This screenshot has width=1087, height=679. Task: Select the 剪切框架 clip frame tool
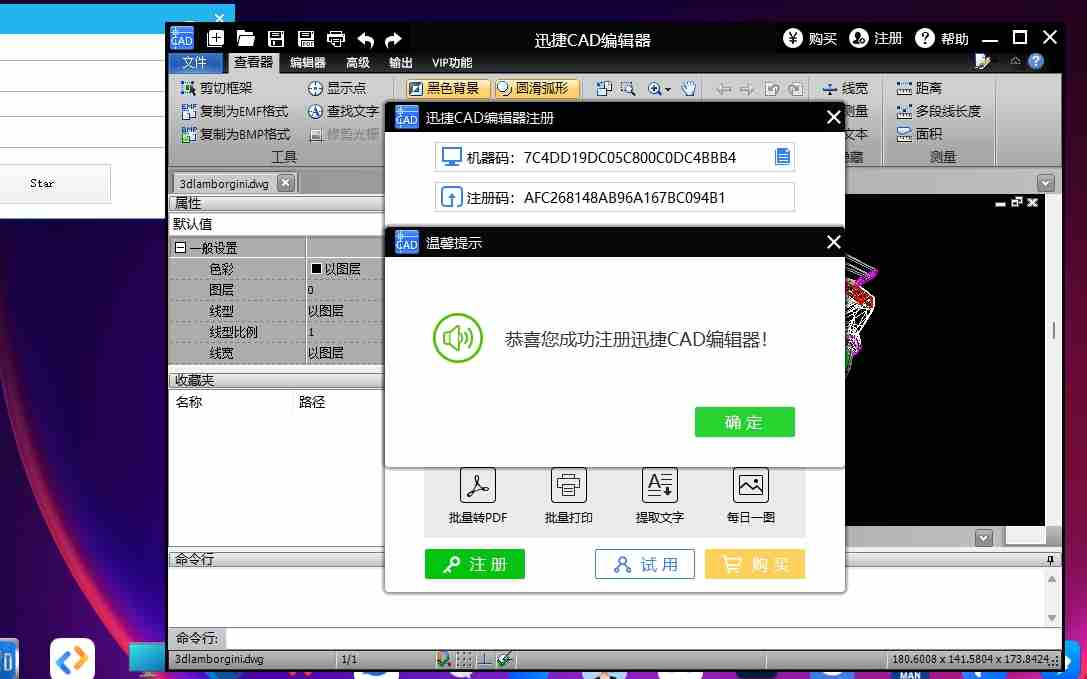(216, 88)
